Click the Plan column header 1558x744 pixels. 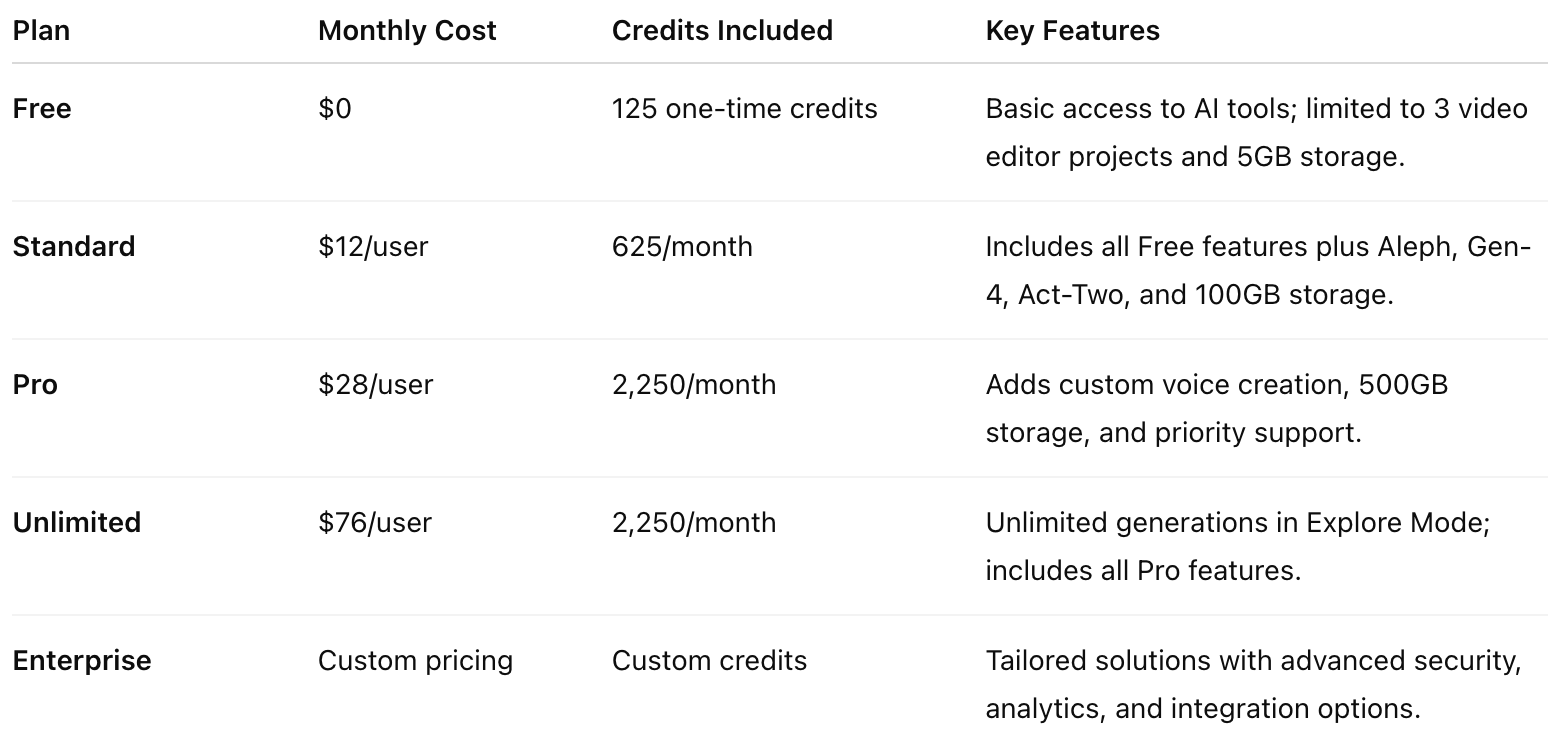coord(41,31)
